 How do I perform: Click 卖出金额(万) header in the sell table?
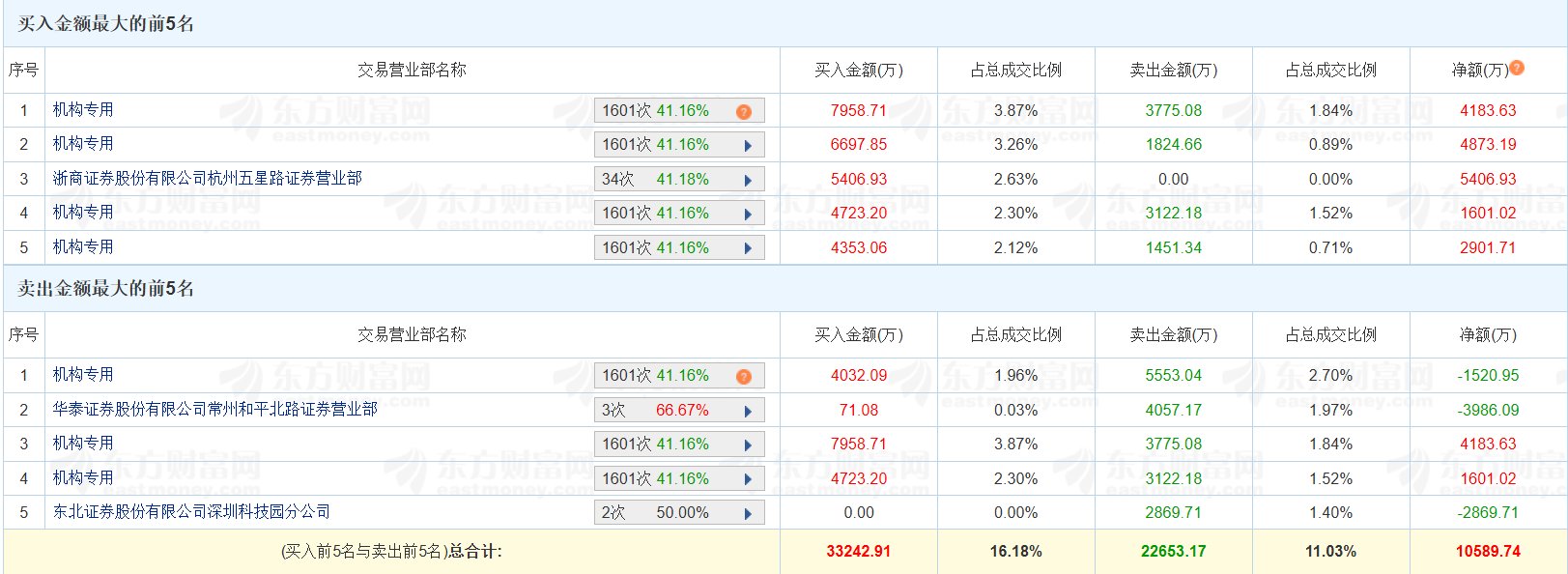click(1173, 334)
